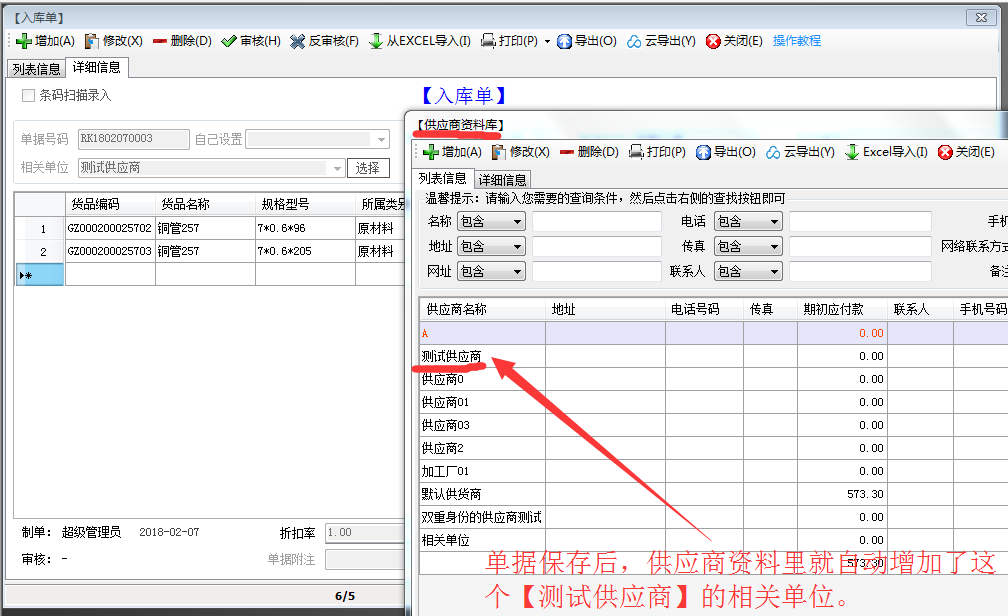Viewport: 1008px width, 616px height.
Task: Open the 名称 filter condition dropdown
Action: [x=491, y=221]
